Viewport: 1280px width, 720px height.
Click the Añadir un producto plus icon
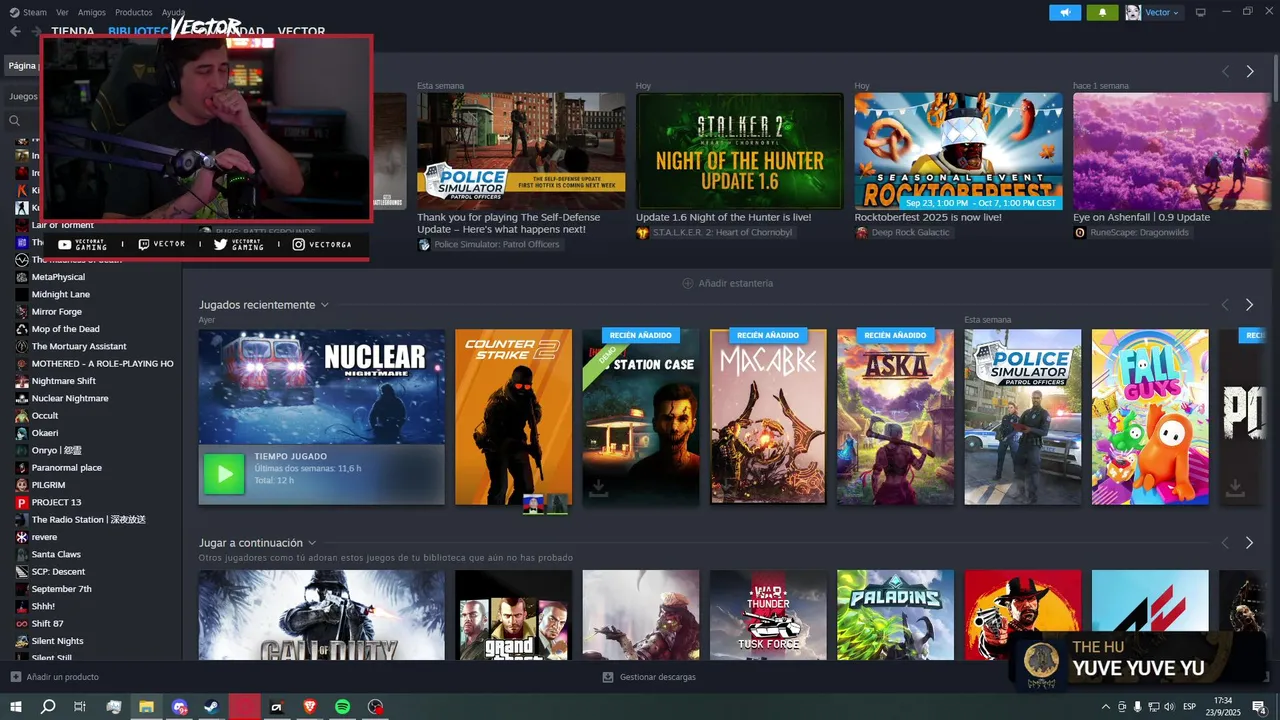pos(15,677)
